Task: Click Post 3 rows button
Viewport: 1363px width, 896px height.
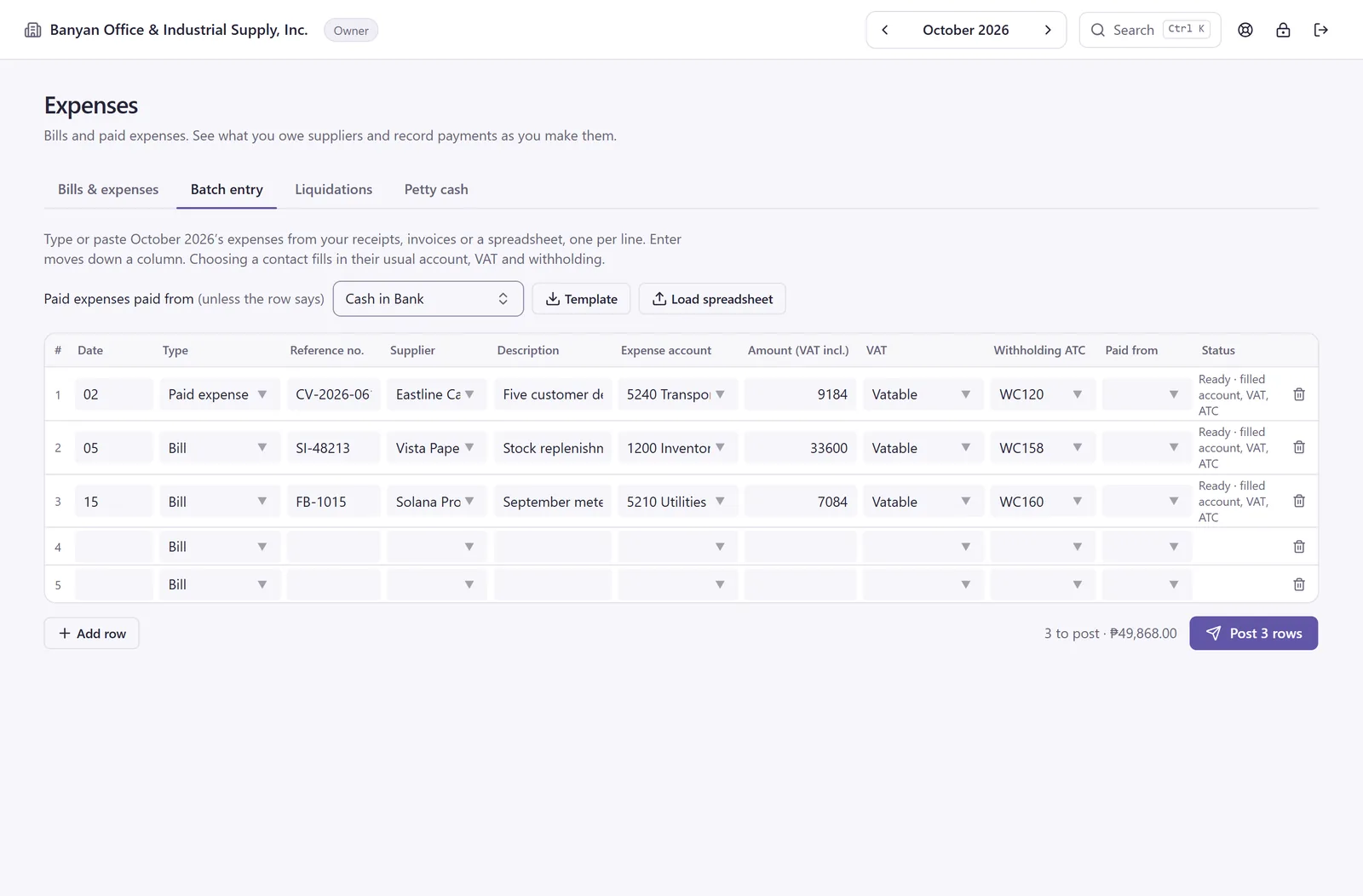Action: click(x=1254, y=634)
